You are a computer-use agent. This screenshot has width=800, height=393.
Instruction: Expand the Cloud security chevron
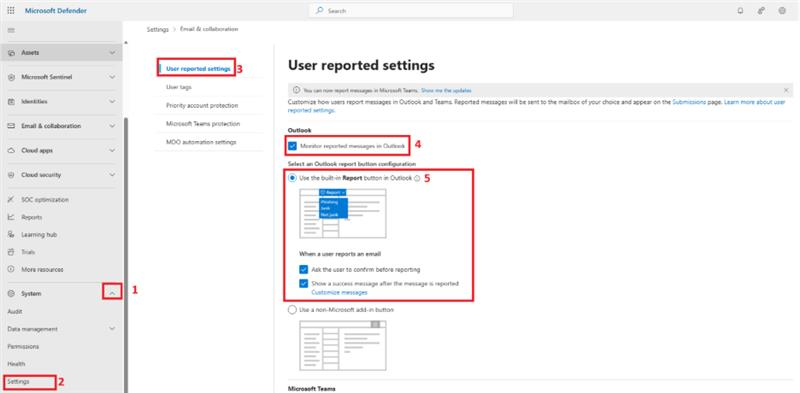112,175
